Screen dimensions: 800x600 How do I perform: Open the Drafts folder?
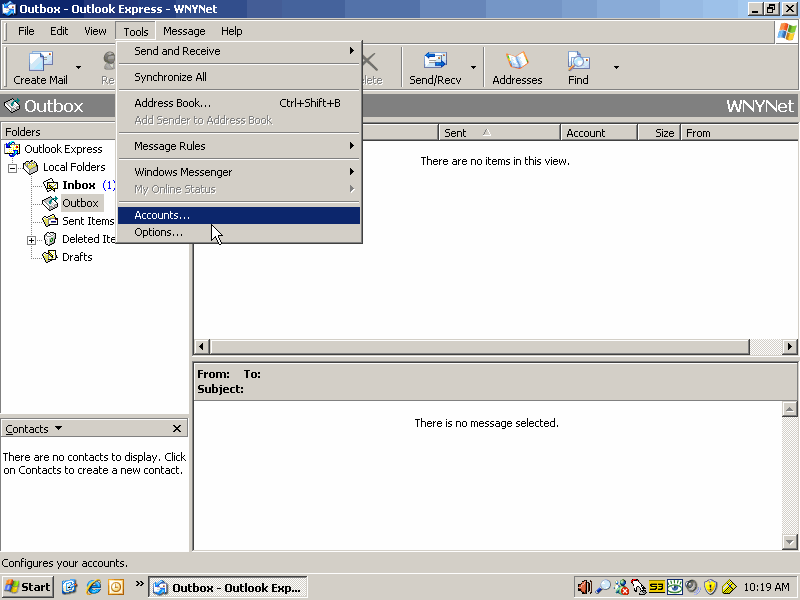click(77, 257)
